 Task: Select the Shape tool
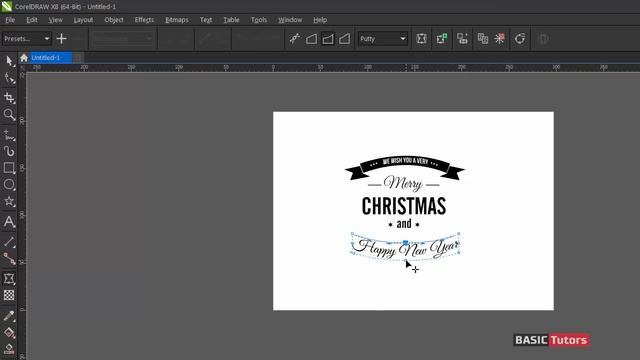click(9, 79)
